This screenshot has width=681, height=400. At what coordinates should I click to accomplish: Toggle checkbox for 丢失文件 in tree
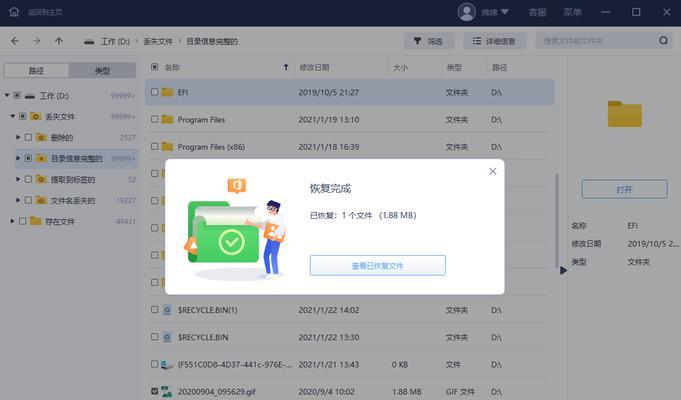(23, 116)
